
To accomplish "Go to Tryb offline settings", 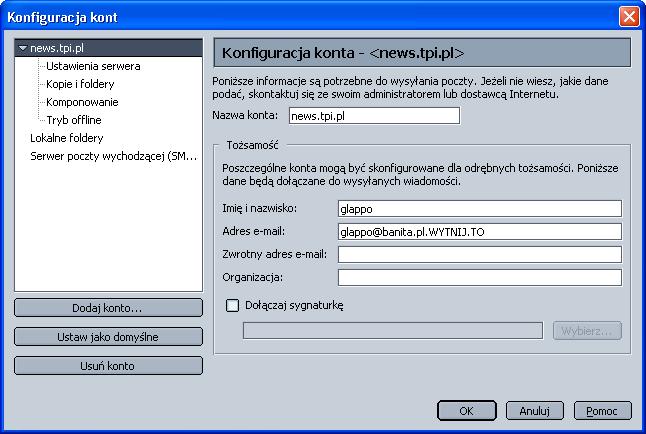I will pos(73,120).
